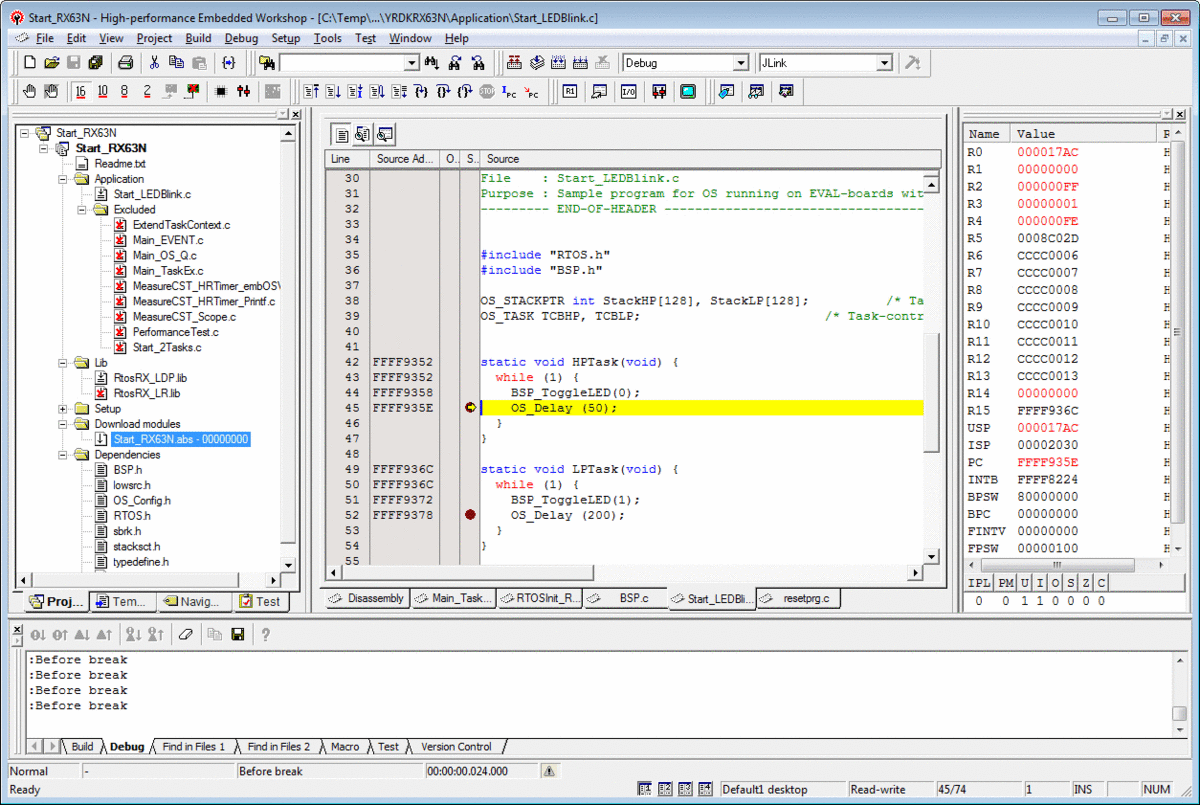1200x805 pixels.
Task: Set radix to hexadecimal (16) button
Action: (80, 91)
